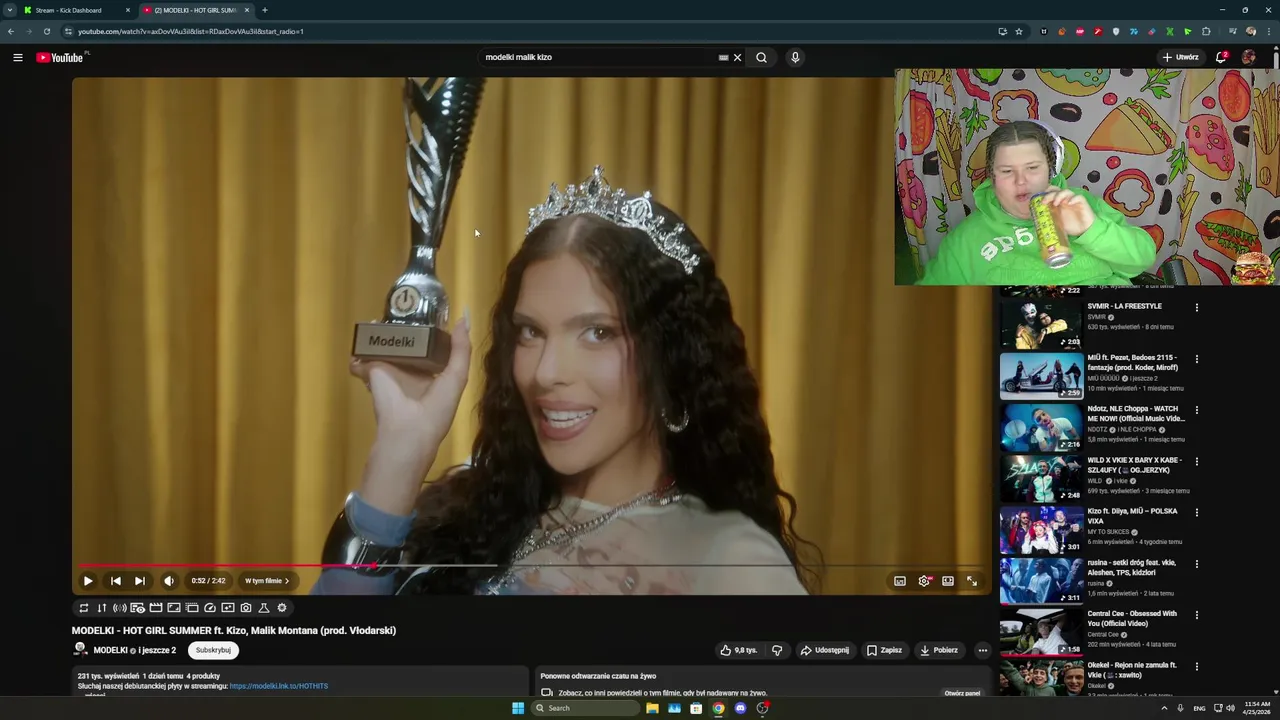Subscribe with the Subskrybuj button

tap(213, 650)
